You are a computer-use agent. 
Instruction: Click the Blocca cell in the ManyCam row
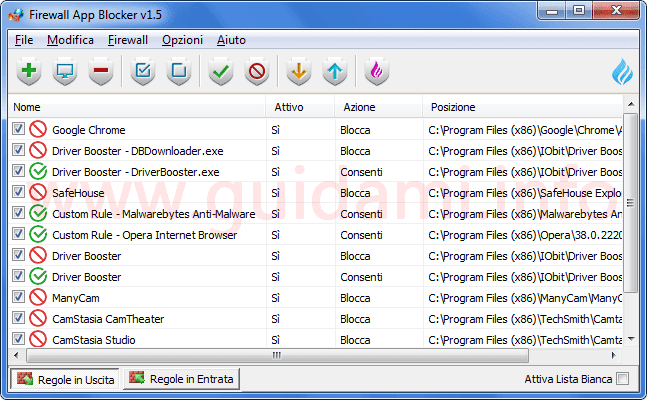tap(355, 298)
